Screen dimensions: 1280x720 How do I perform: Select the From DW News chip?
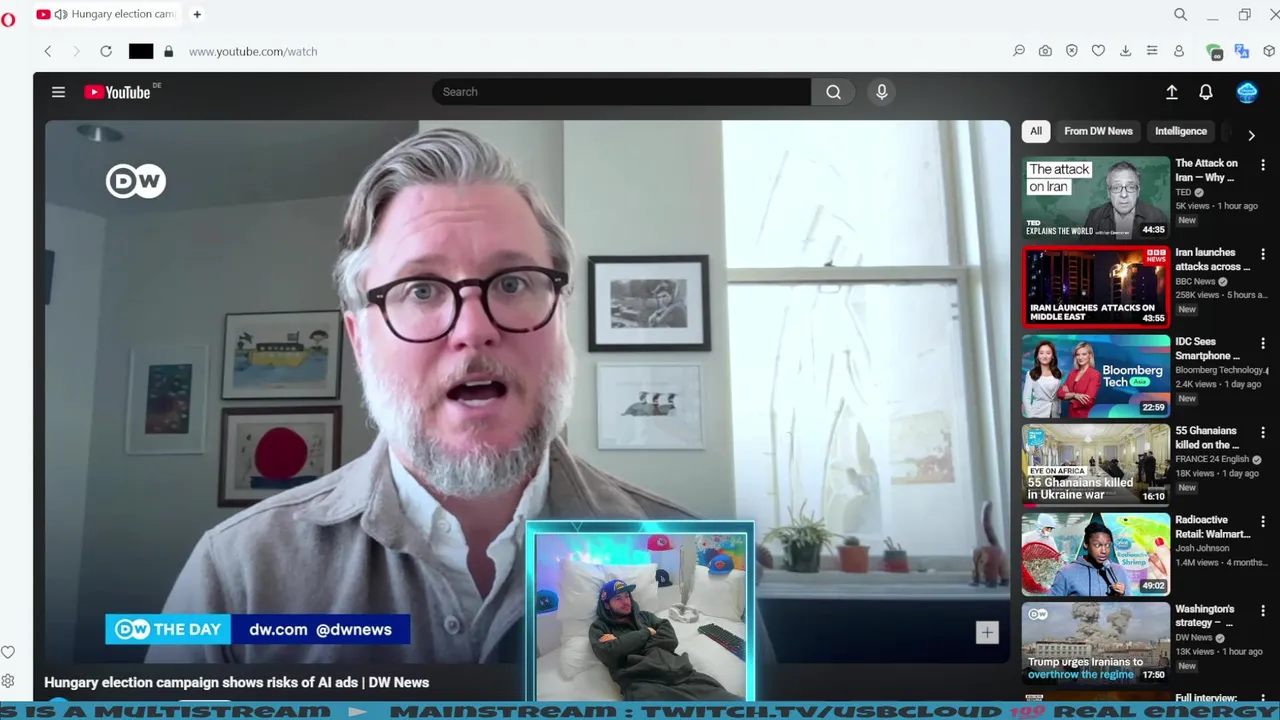[1098, 131]
